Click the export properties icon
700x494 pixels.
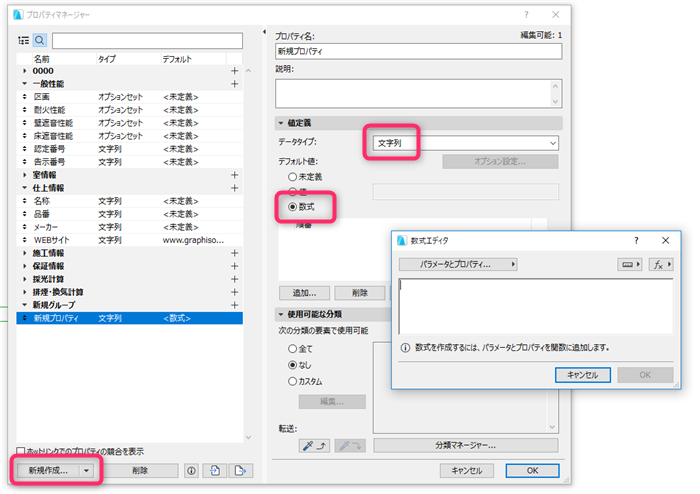(240, 470)
